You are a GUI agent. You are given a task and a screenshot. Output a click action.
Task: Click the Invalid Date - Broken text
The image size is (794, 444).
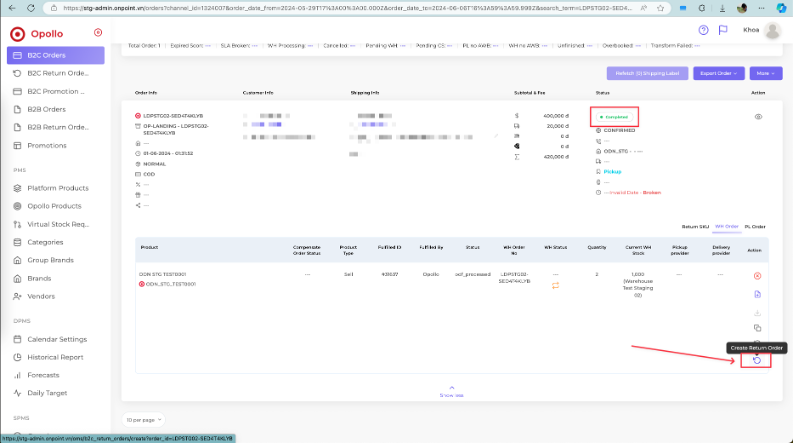pos(635,193)
